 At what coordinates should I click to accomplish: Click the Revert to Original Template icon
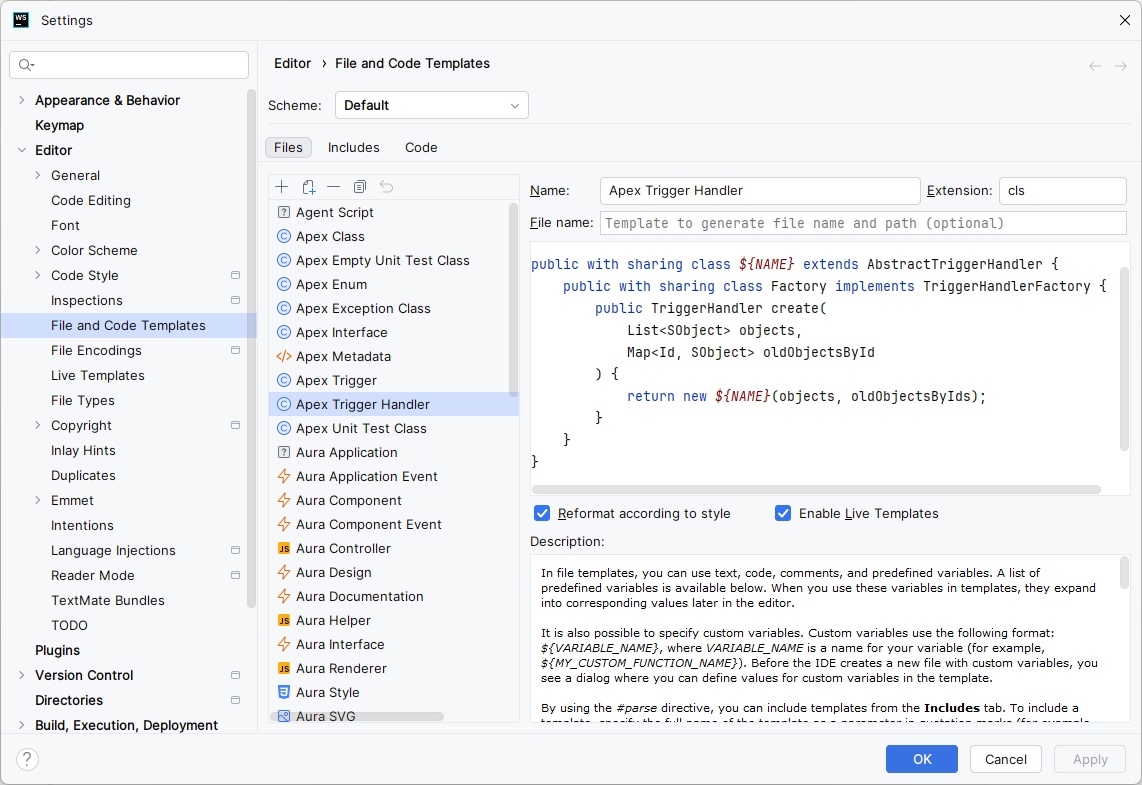click(386, 187)
